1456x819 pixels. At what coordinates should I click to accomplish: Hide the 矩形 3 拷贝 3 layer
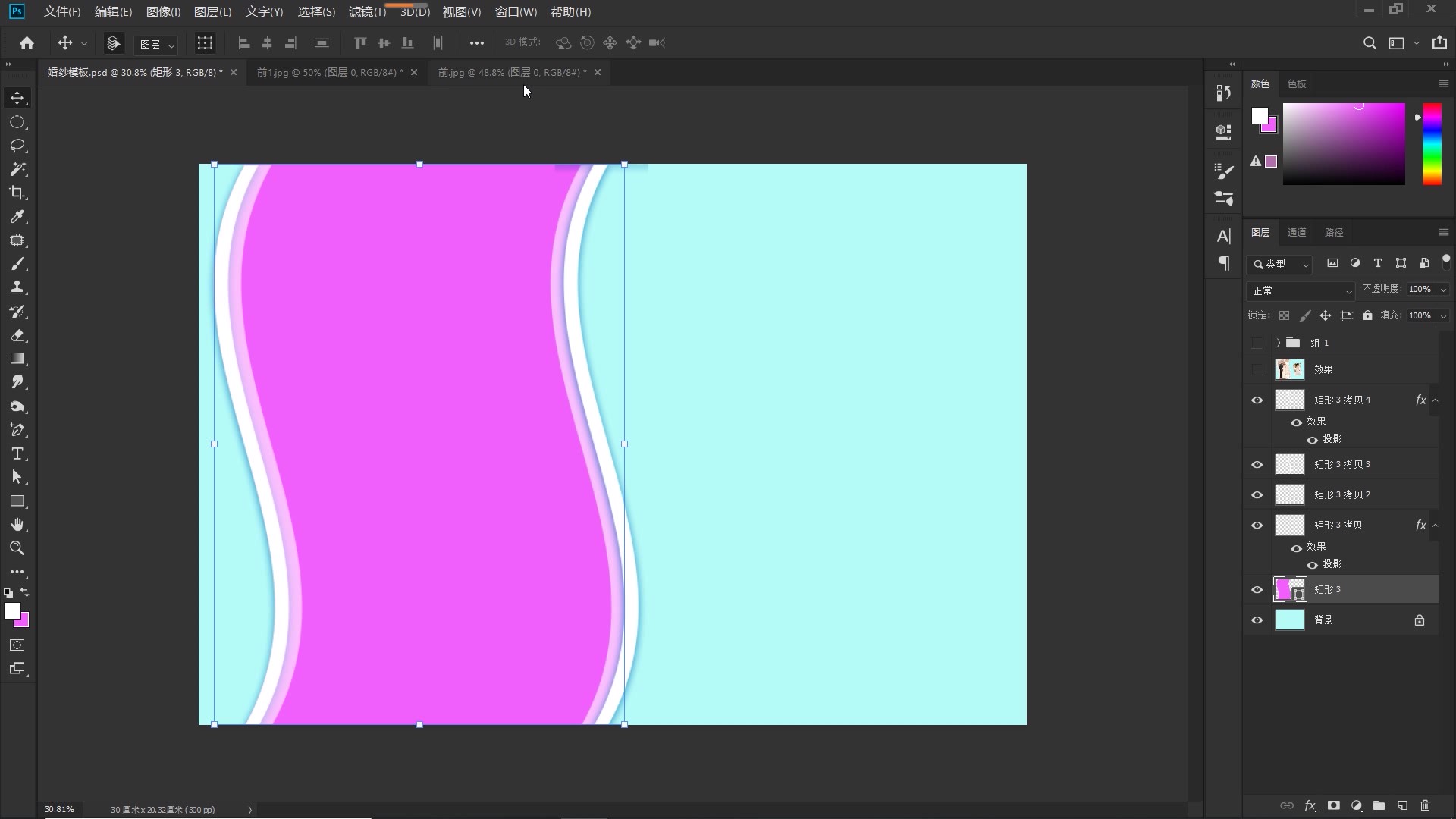(1257, 465)
